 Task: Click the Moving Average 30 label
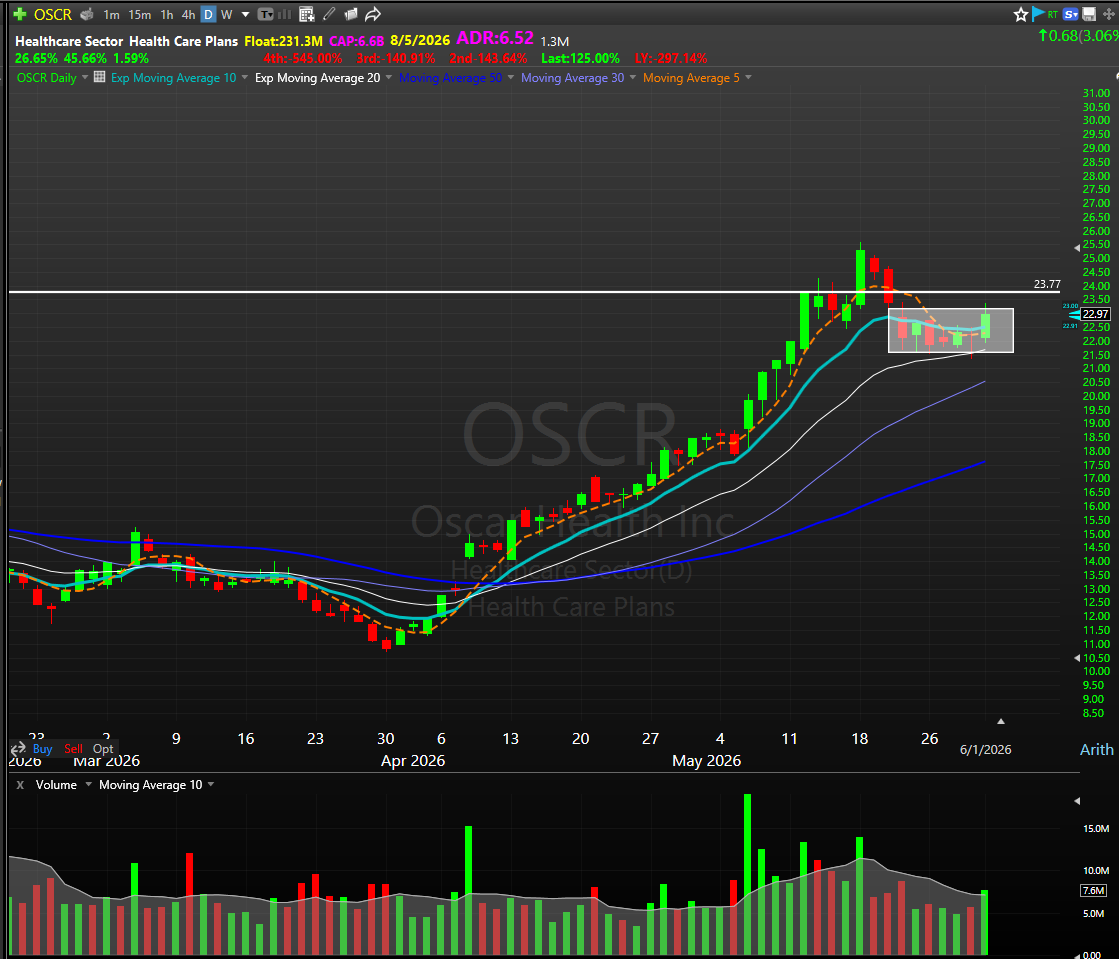click(572, 78)
